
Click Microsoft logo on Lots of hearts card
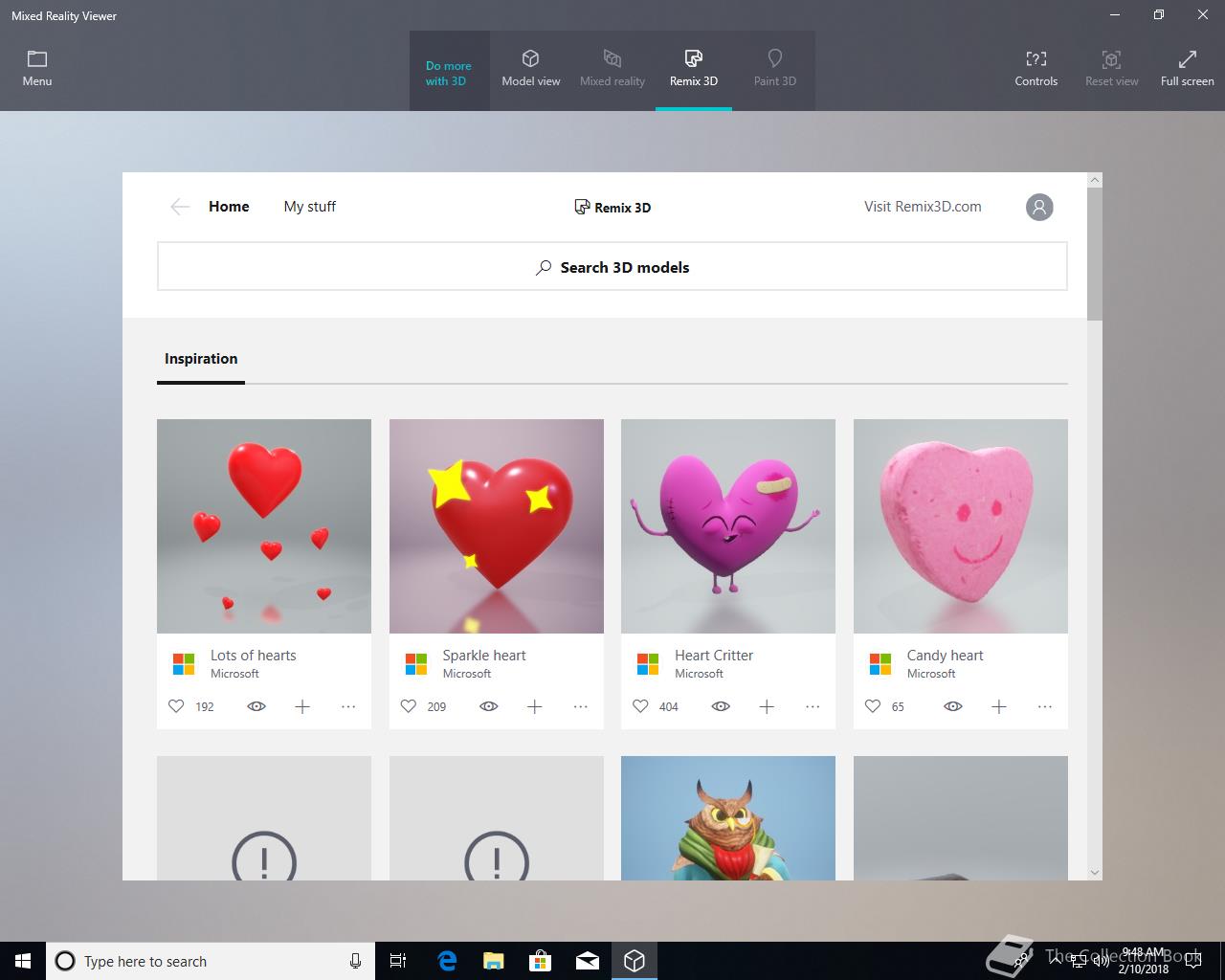tap(184, 663)
